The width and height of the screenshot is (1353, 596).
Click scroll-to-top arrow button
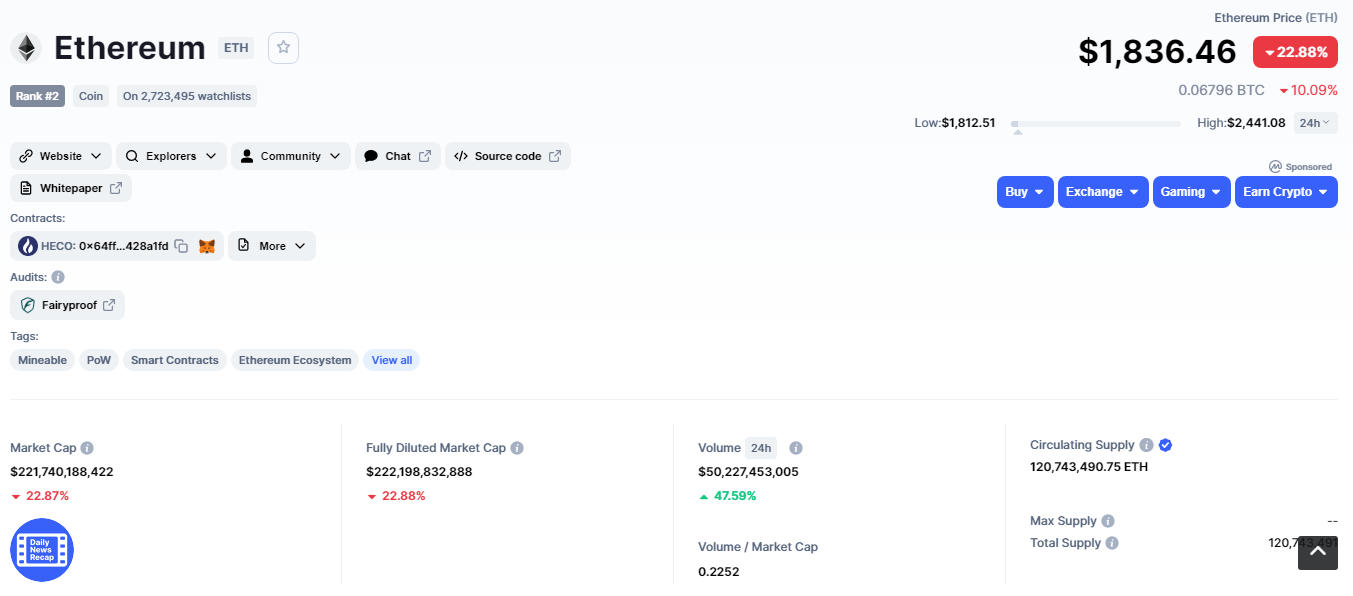coord(1318,553)
